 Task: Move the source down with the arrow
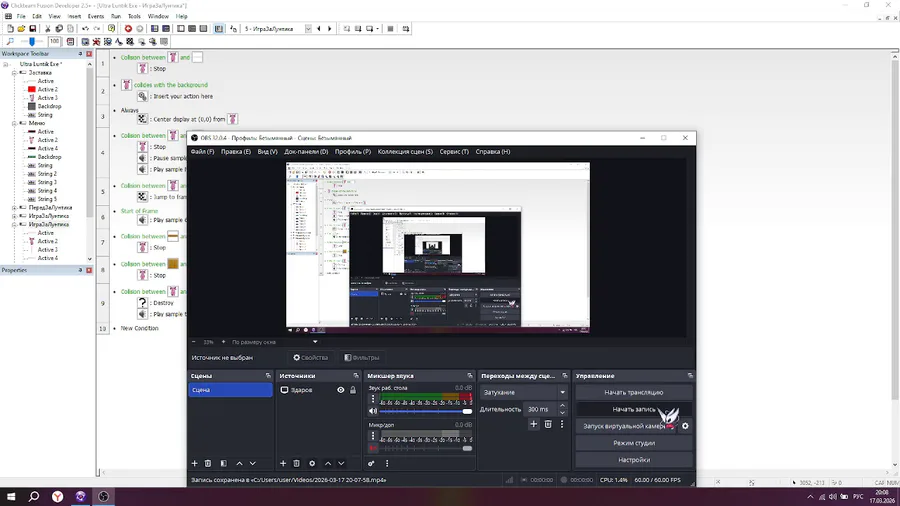coord(341,464)
